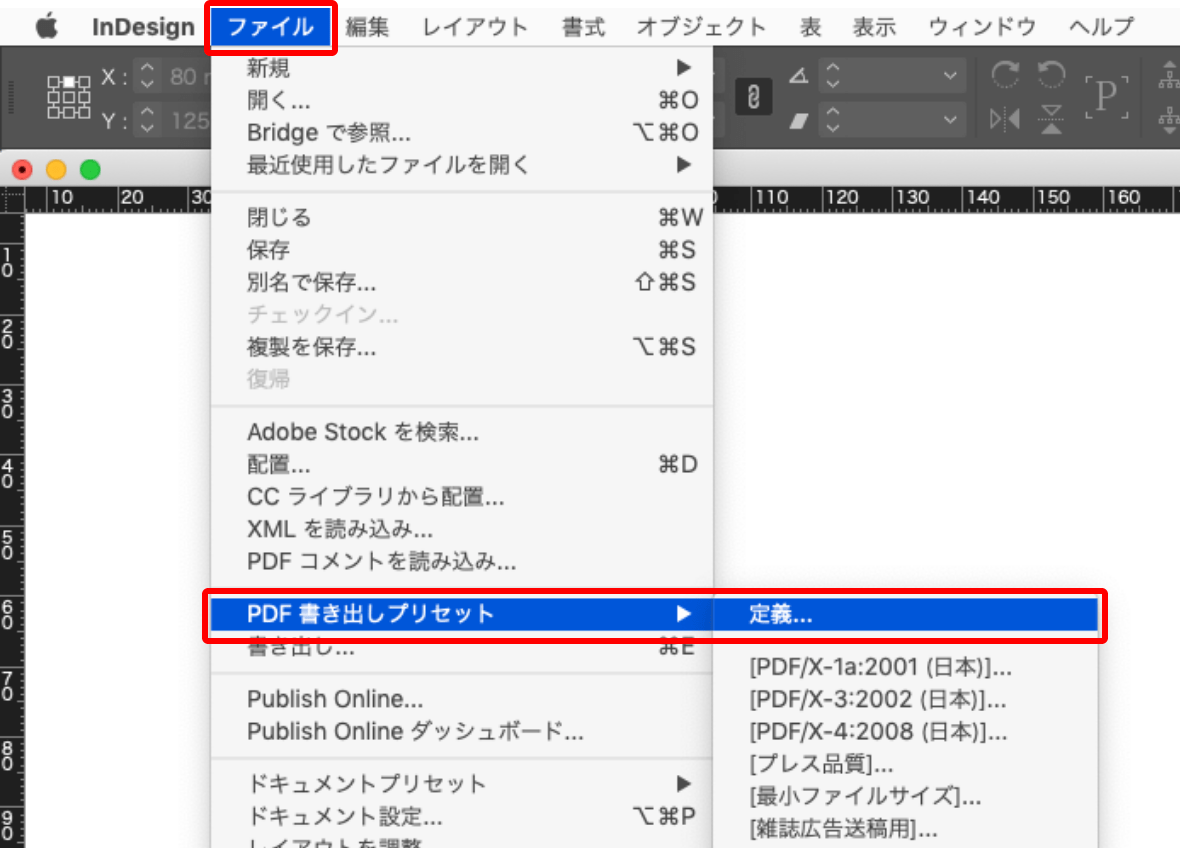The width and height of the screenshot is (1180, 848).
Task: Choose [最小ファイルサイズ]... preset
Action: (905, 797)
